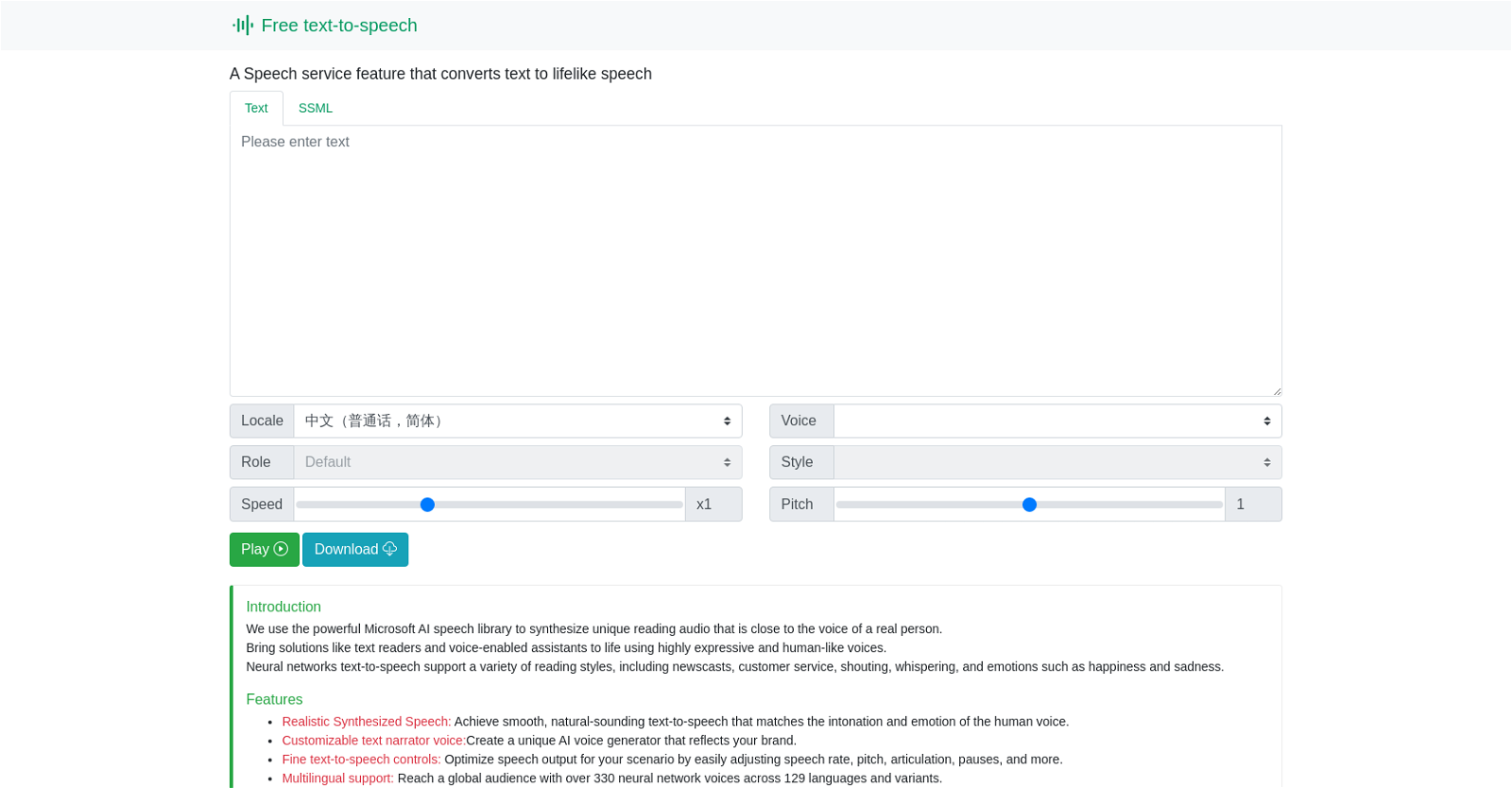Image resolution: width=1512 pixels, height=788 pixels.
Task: Click the green Play button
Action: (x=265, y=550)
